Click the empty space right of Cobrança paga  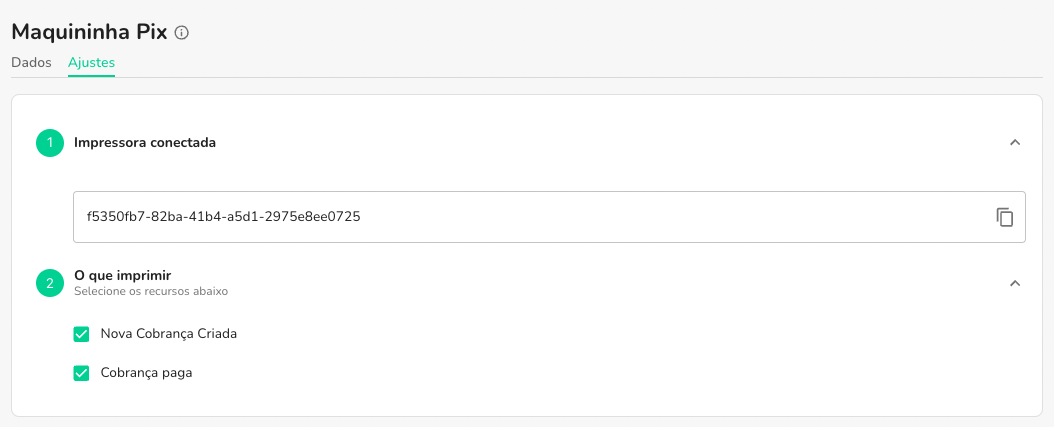coord(600,373)
